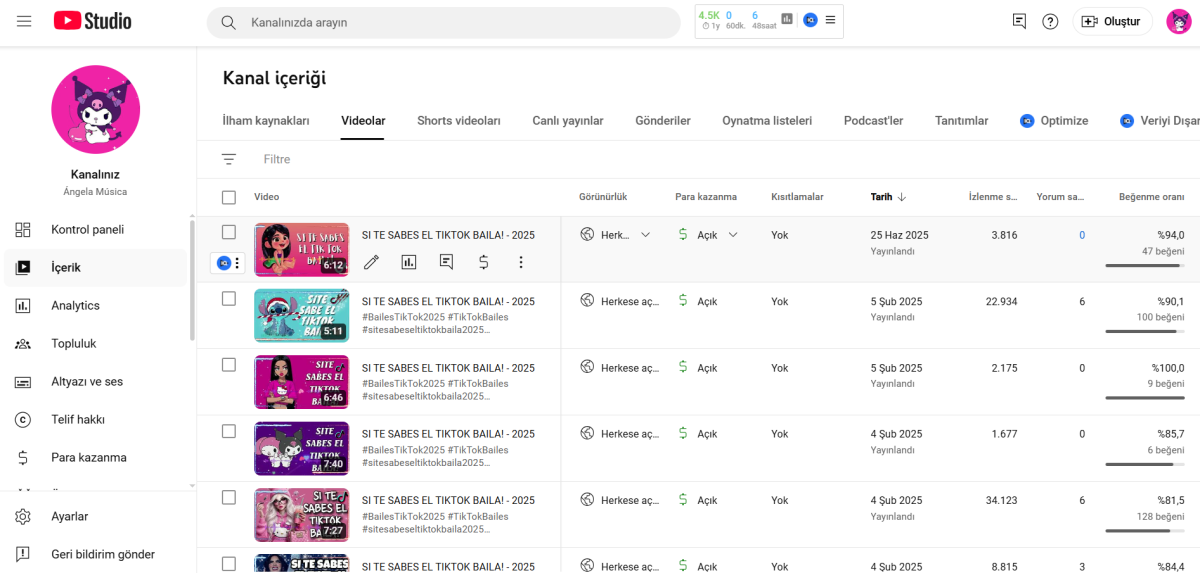
Task: Click channel profile picture in sidebar
Action: tap(95, 109)
